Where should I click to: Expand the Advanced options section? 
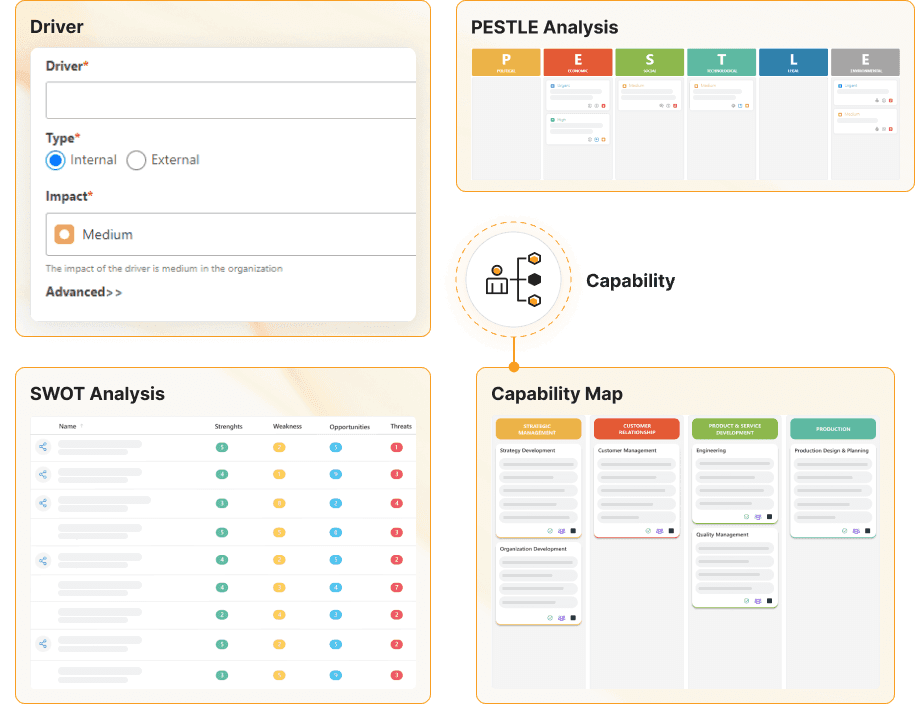pos(84,292)
